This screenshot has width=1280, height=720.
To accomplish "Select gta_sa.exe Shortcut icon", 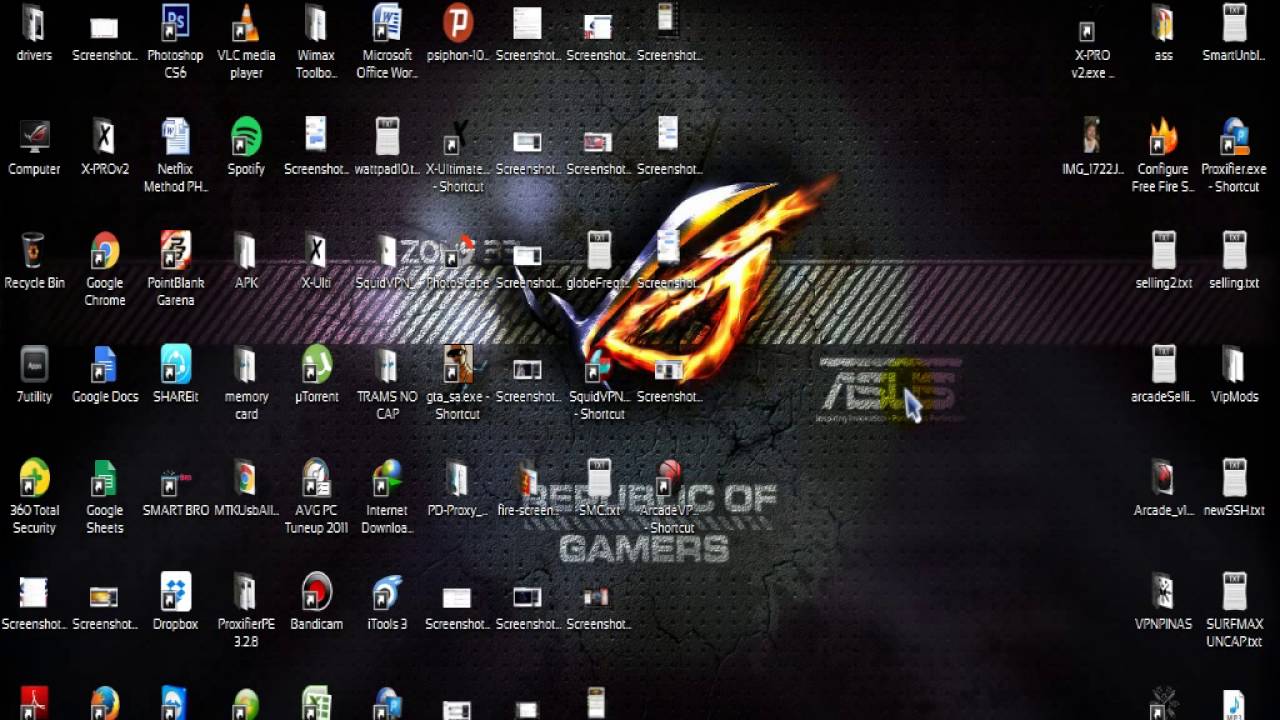I will [x=457, y=365].
